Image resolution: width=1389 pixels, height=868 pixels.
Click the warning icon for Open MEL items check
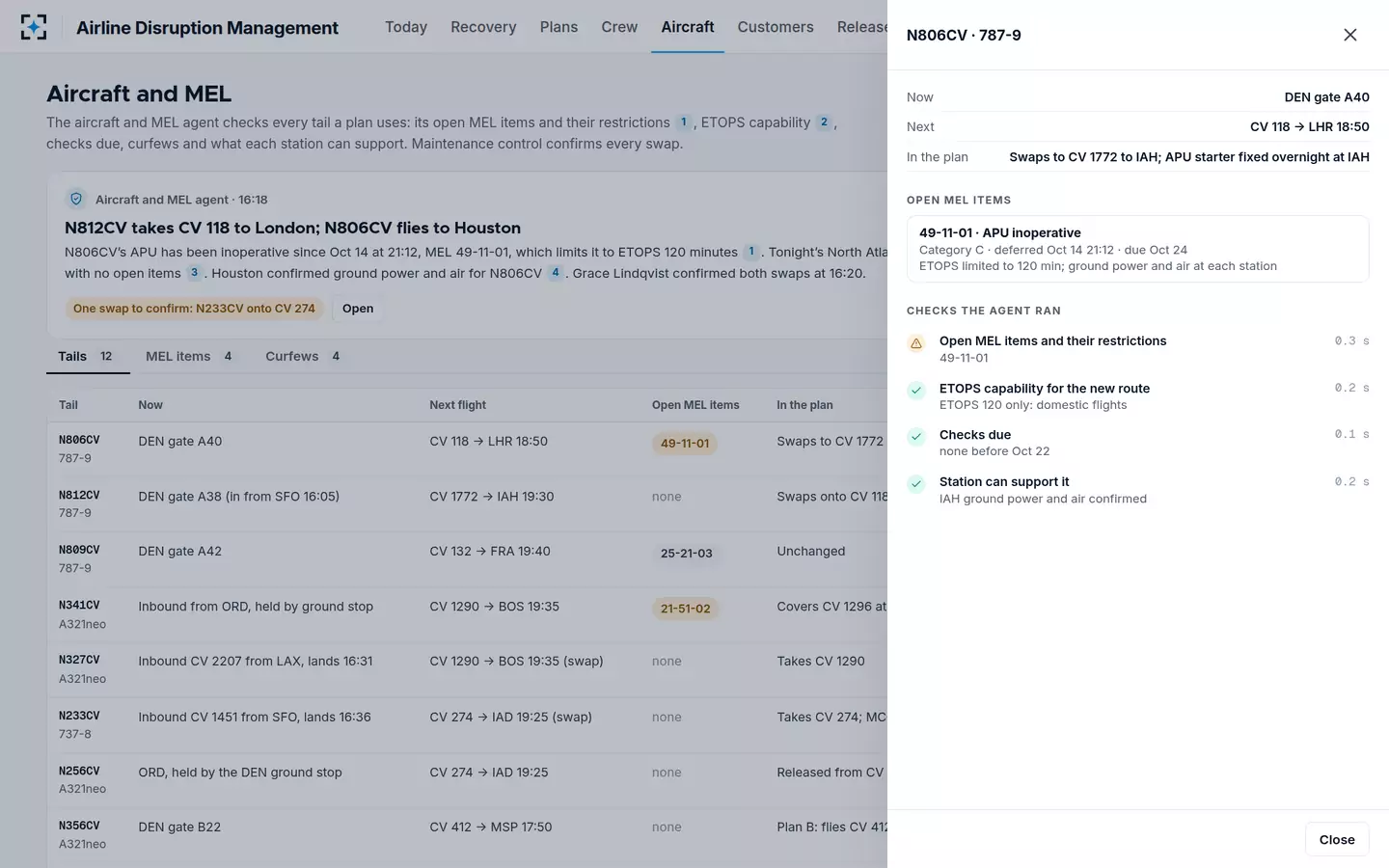(916, 343)
